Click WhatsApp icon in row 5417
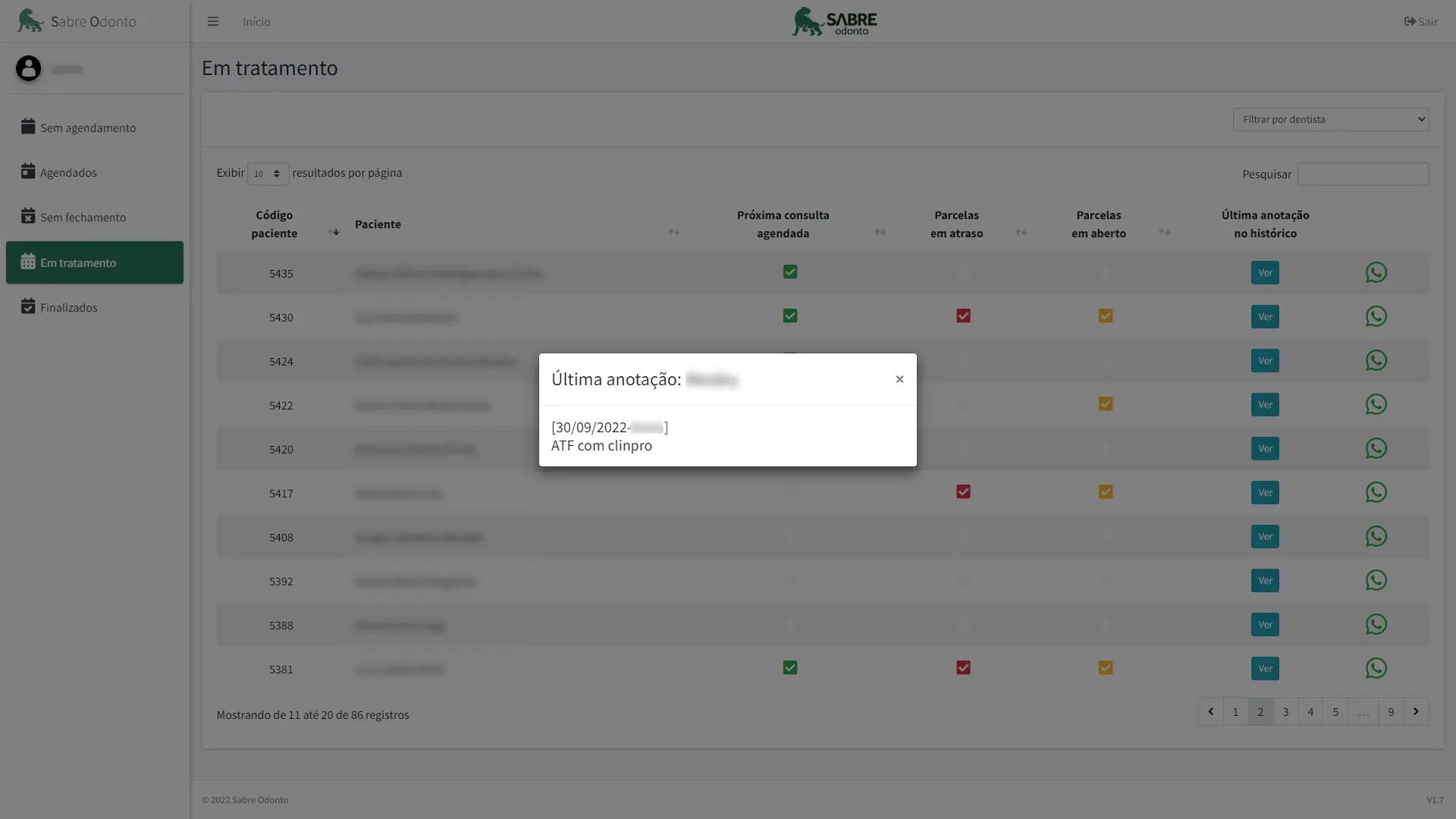Image resolution: width=1456 pixels, height=819 pixels. click(x=1376, y=492)
